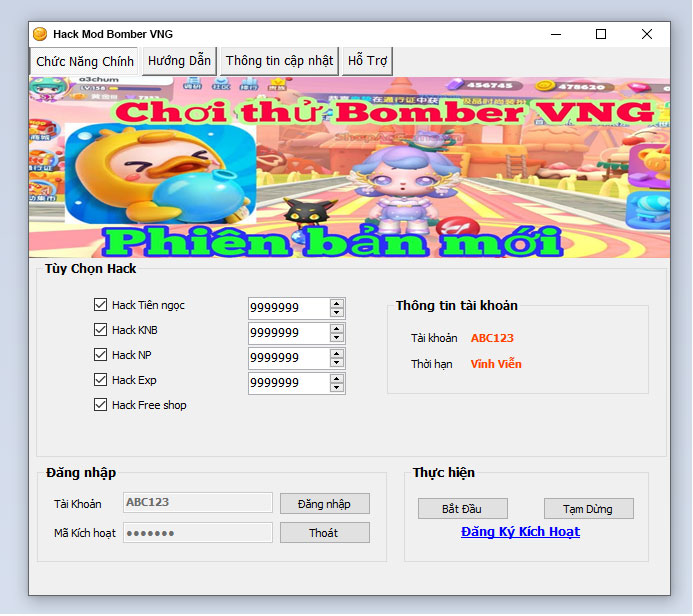Click the Mã Kích hoạt password field

pos(198,533)
